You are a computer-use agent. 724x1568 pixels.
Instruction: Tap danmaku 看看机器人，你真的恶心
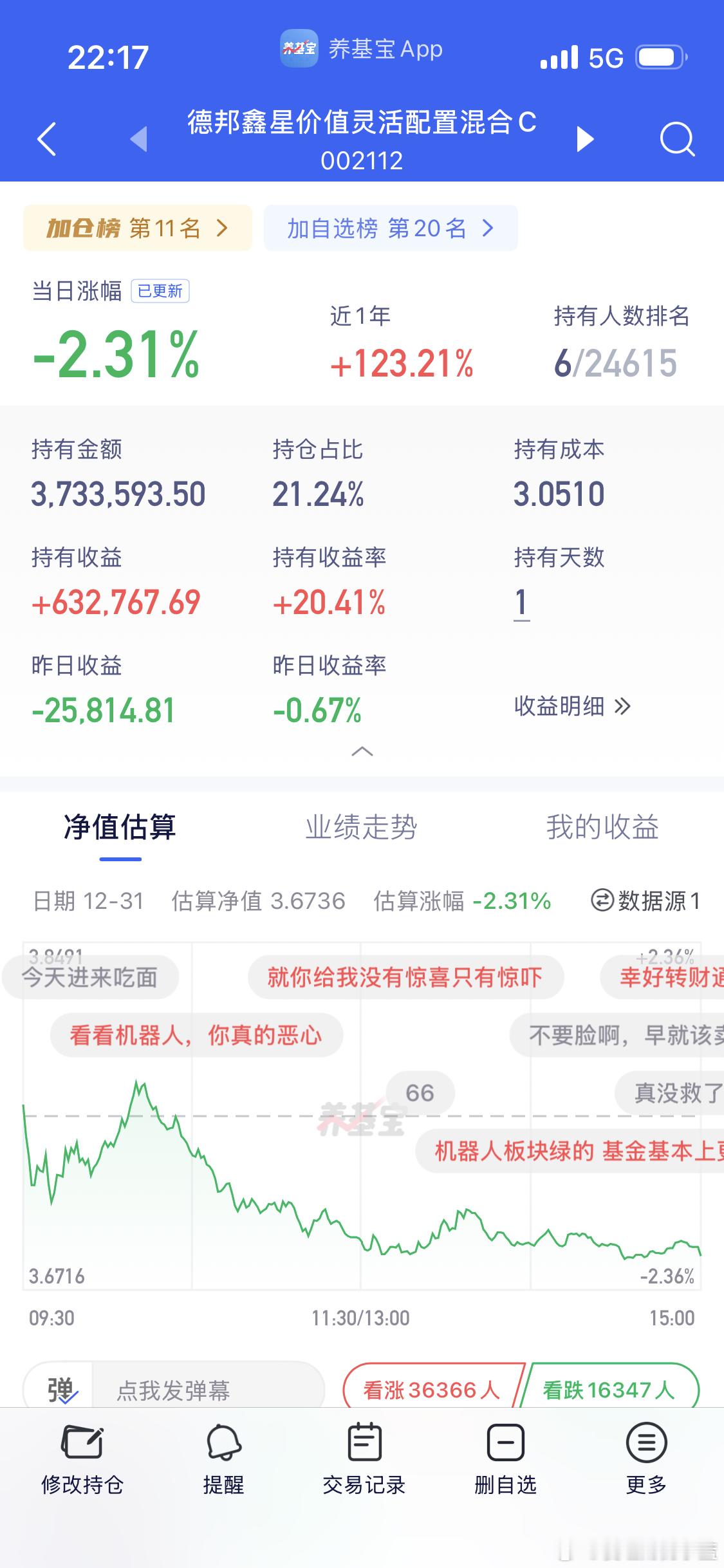196,1035
